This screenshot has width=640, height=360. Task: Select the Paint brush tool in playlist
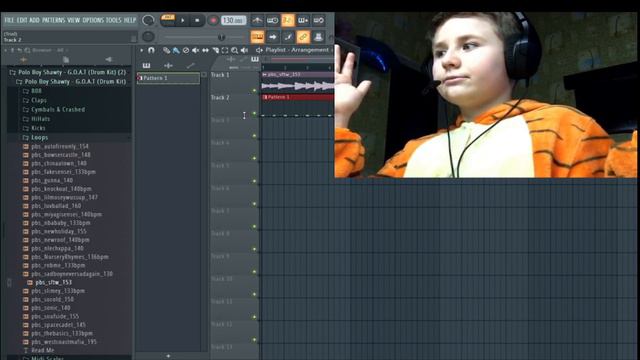pyautogui.click(x=176, y=50)
